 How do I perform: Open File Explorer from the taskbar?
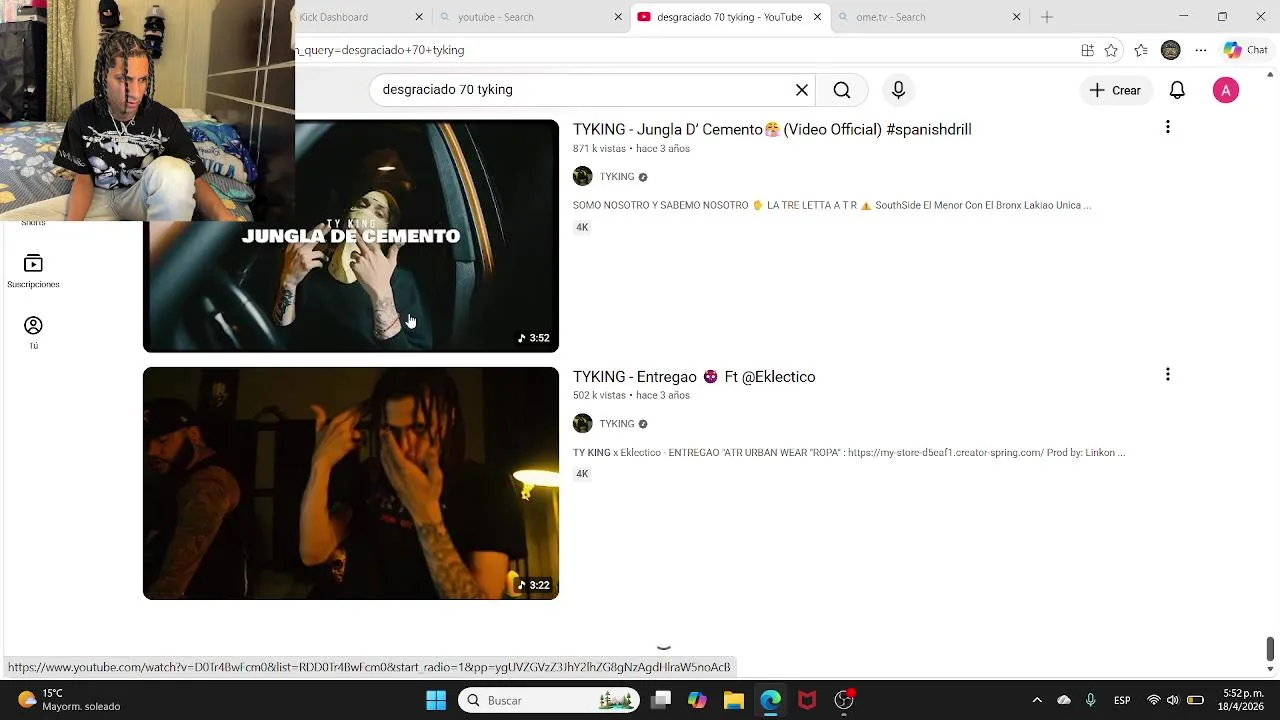pyautogui.click(x=734, y=700)
